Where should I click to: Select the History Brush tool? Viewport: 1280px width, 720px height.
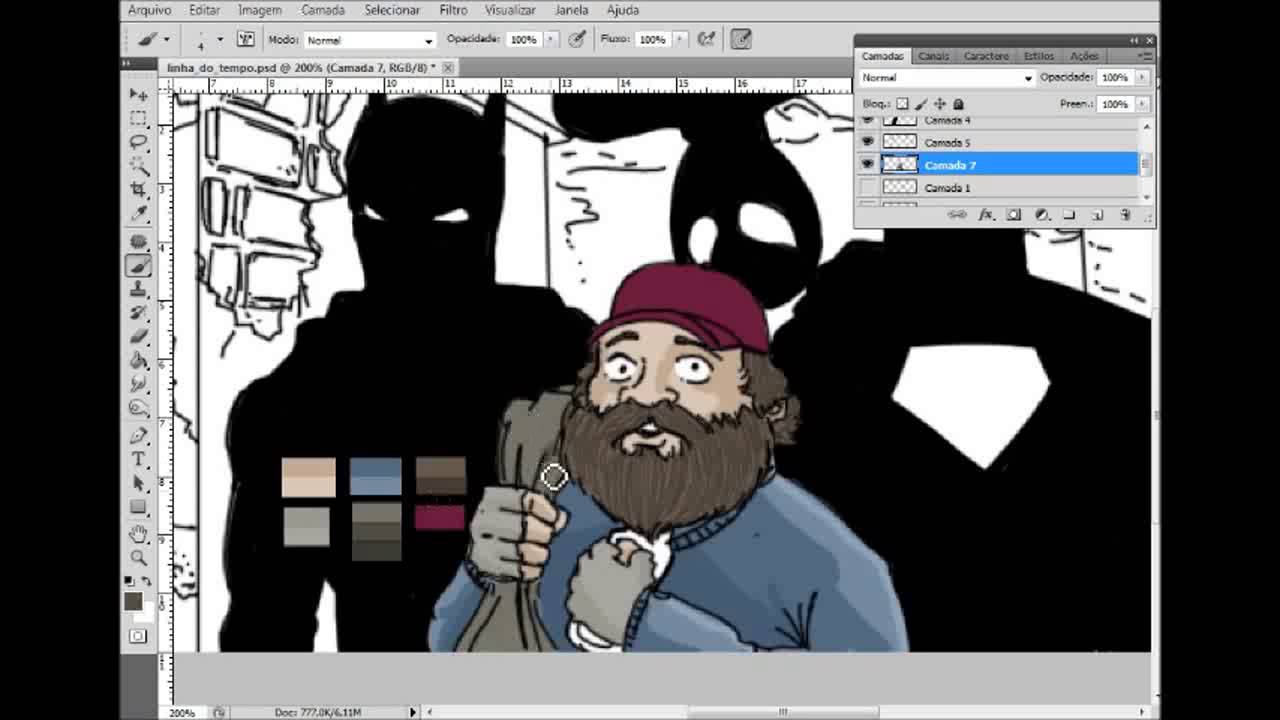coord(138,314)
